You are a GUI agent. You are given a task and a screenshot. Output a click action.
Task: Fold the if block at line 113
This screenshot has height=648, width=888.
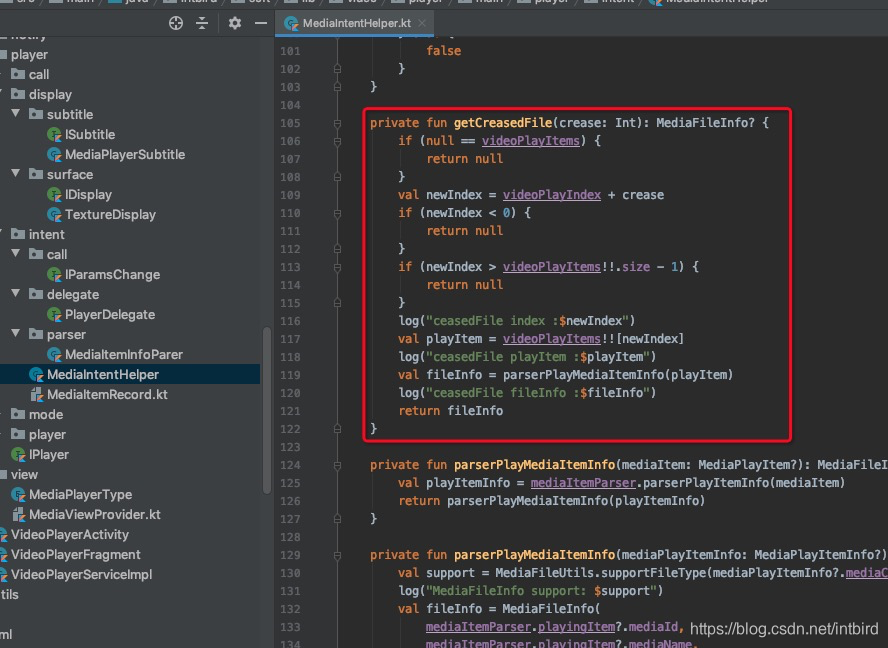[338, 267]
